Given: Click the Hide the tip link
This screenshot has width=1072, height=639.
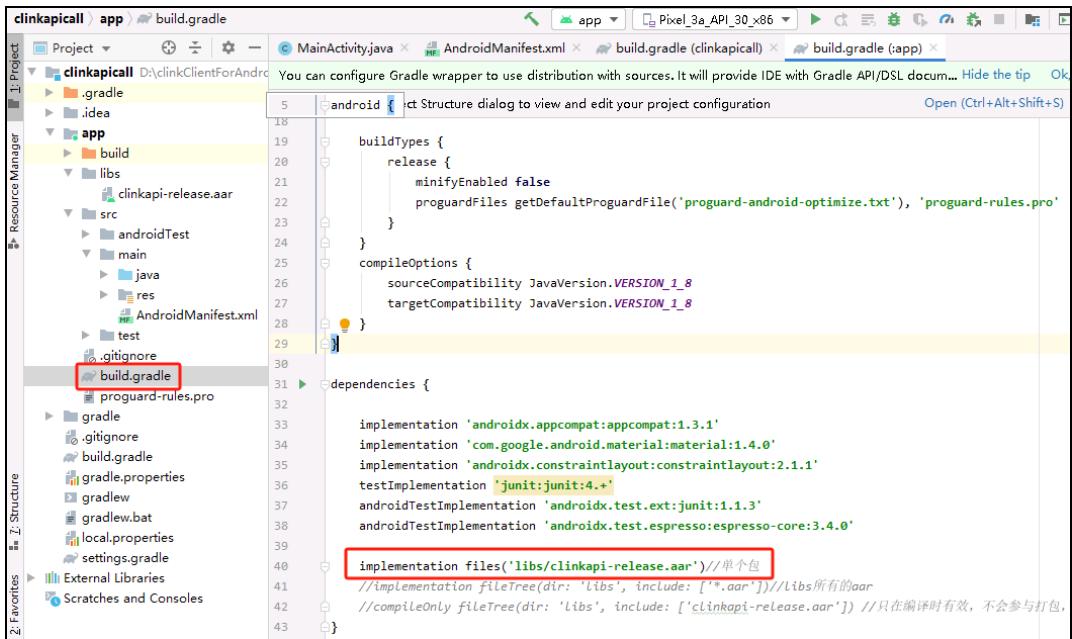Looking at the screenshot, I should coord(997,76).
